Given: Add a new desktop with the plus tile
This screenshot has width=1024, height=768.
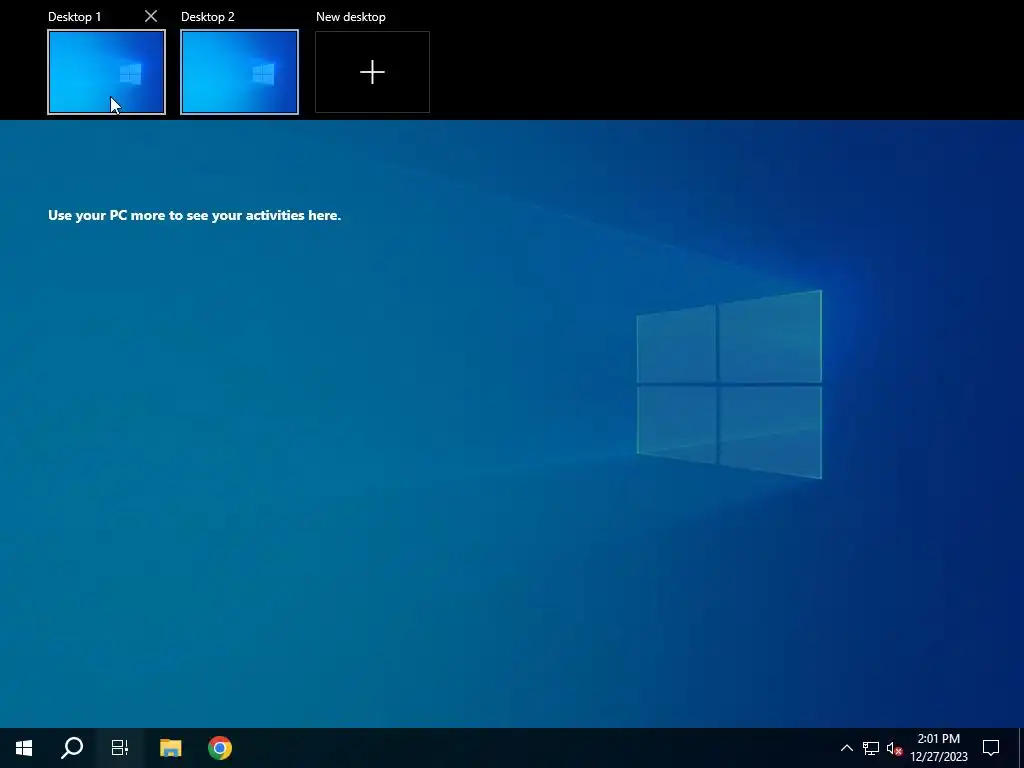Looking at the screenshot, I should point(372,72).
